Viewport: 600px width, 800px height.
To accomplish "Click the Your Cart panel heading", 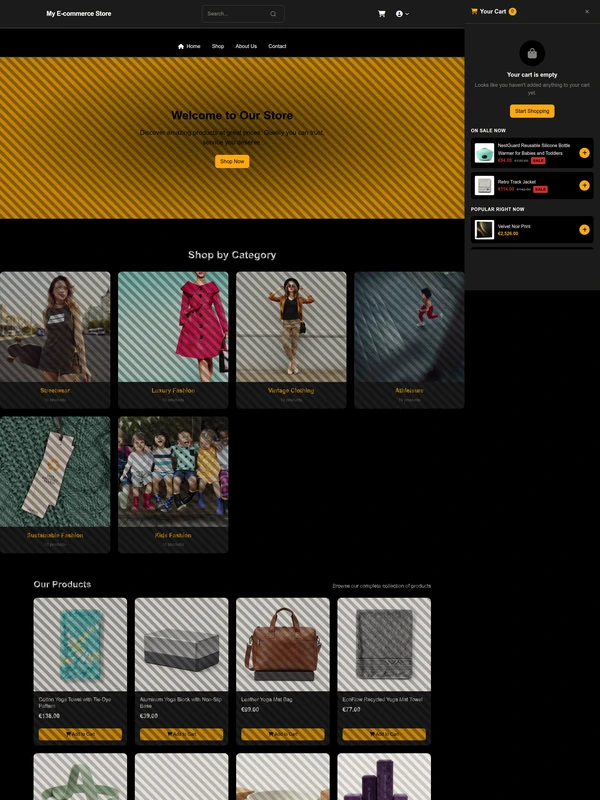I will click(x=493, y=11).
